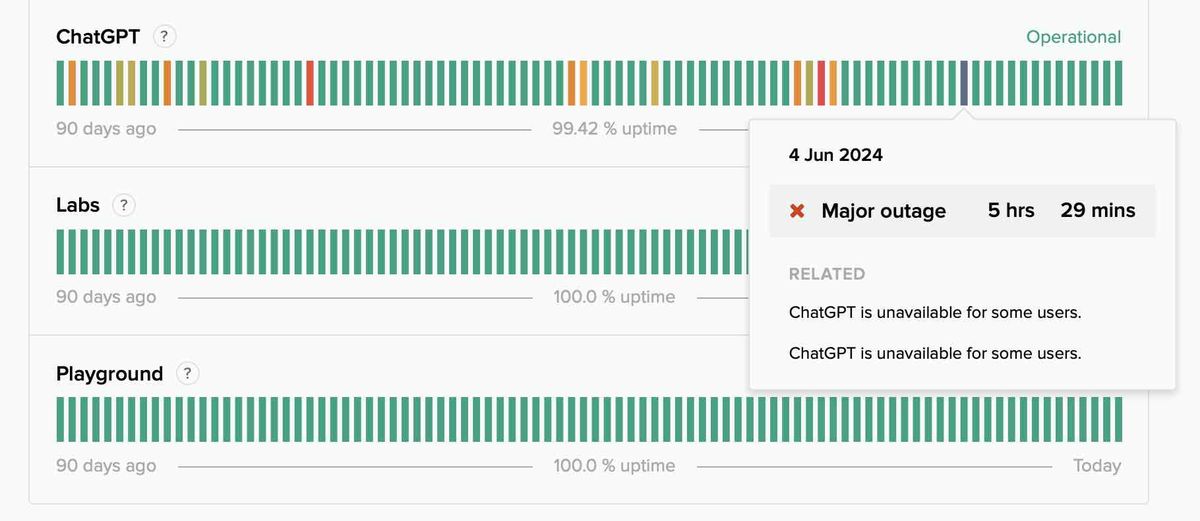Select the first green bar in Labs uptime

click(61, 251)
